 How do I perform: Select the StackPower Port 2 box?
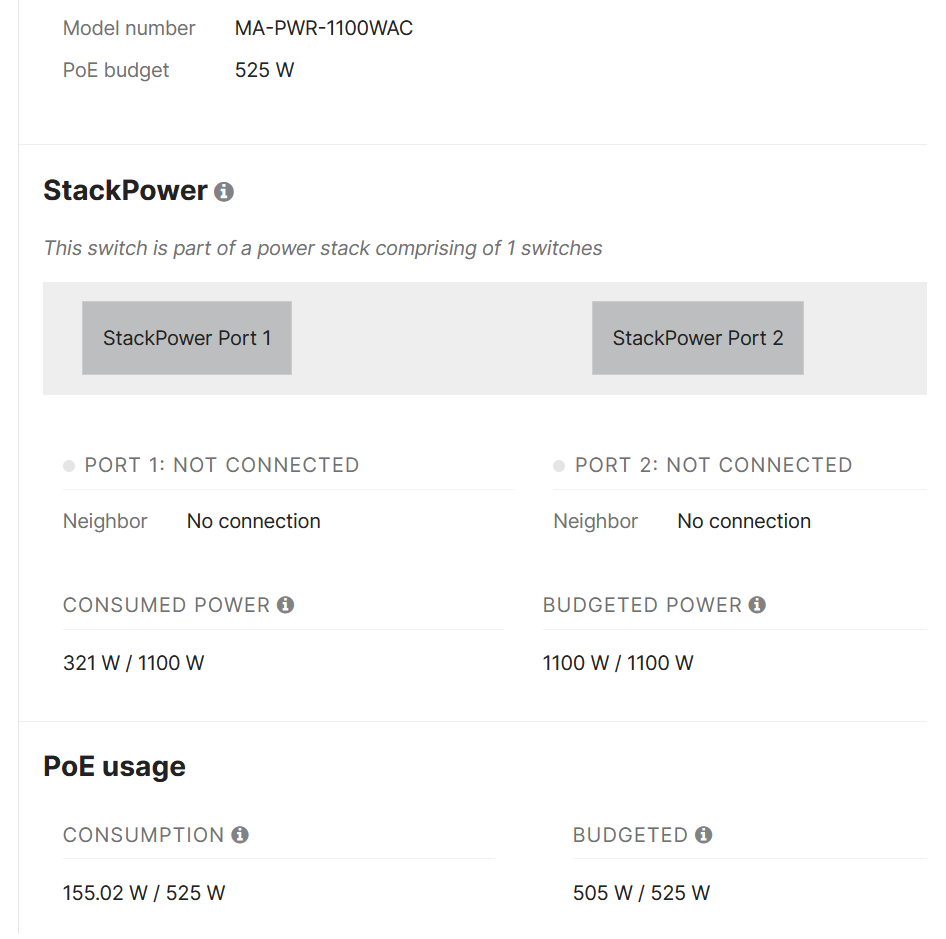pyautogui.click(x=697, y=338)
